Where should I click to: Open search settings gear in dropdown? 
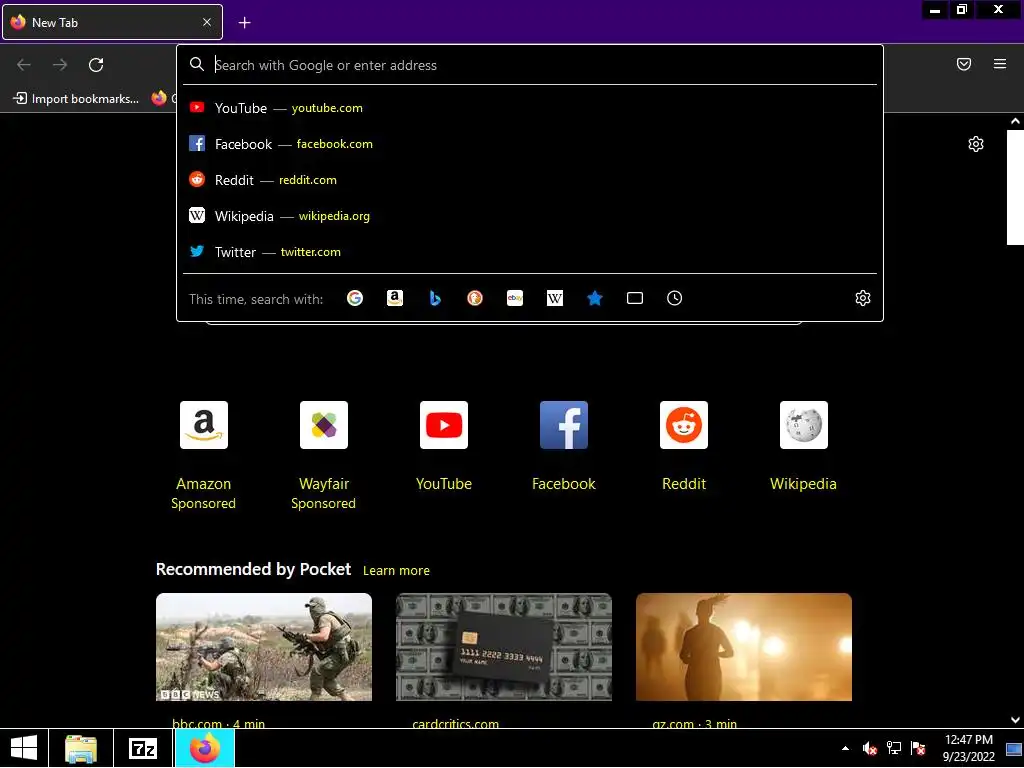pos(863,298)
